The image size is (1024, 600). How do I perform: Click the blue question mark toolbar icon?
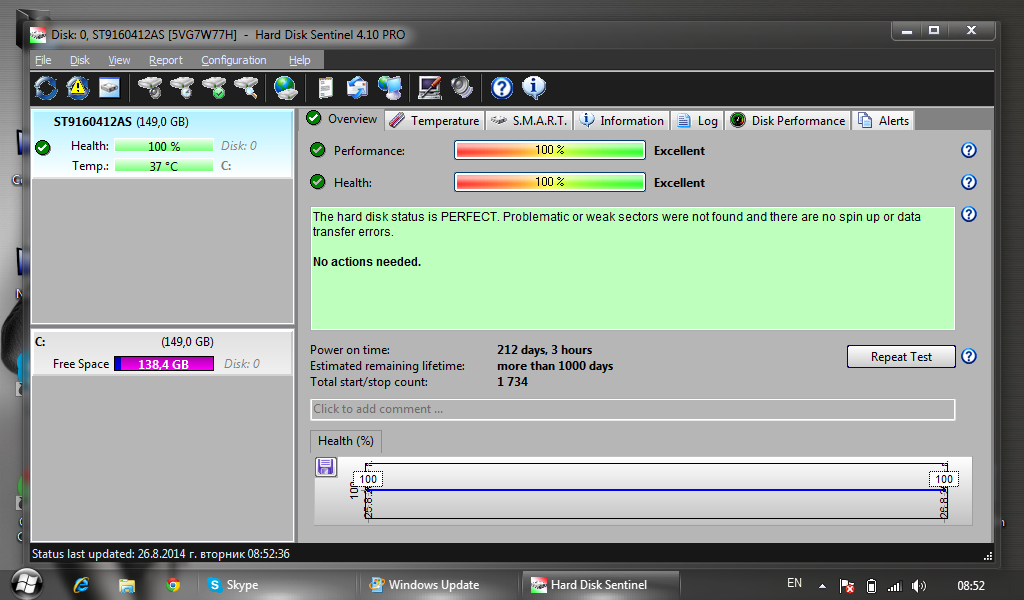pos(502,87)
